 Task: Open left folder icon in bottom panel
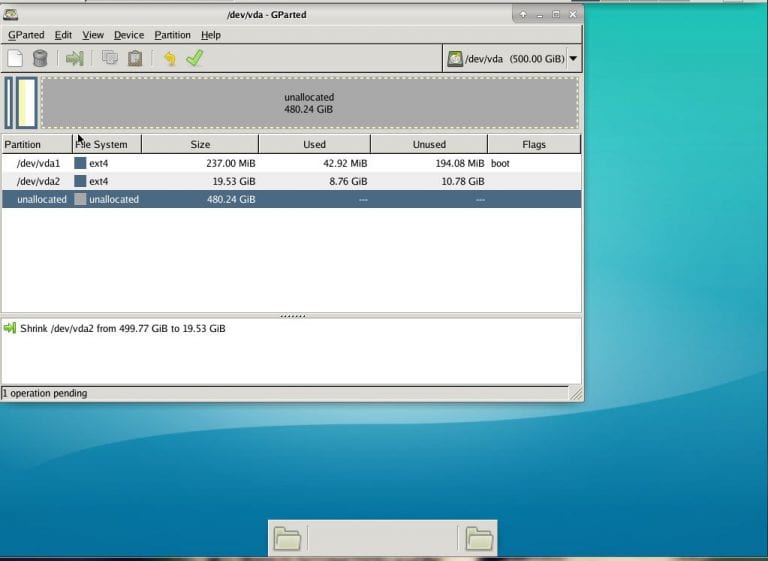point(288,538)
